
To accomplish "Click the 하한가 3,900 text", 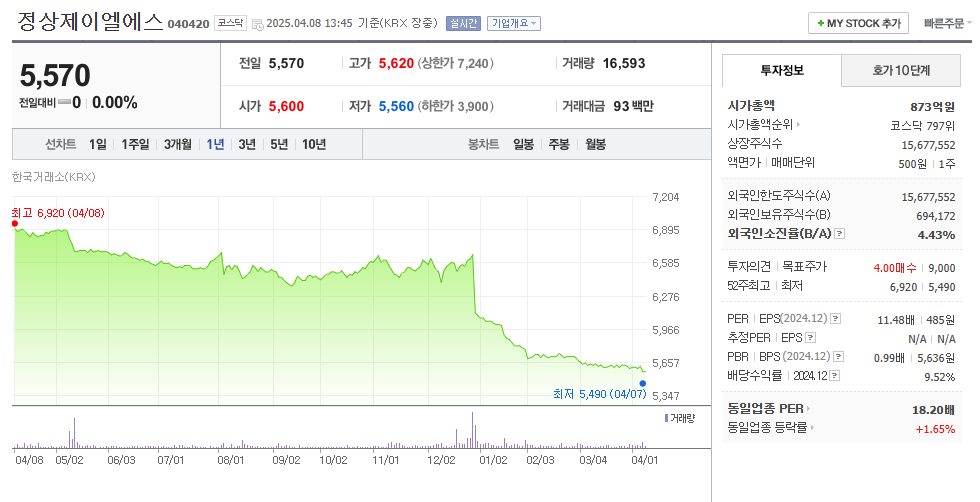I will pyautogui.click(x=456, y=106).
